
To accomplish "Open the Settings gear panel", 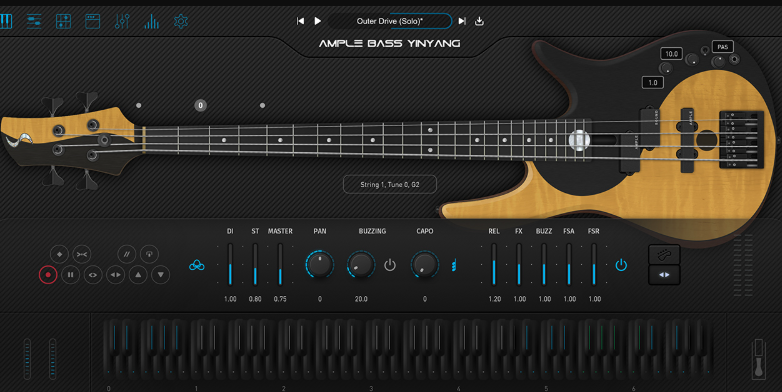I will [x=181, y=21].
